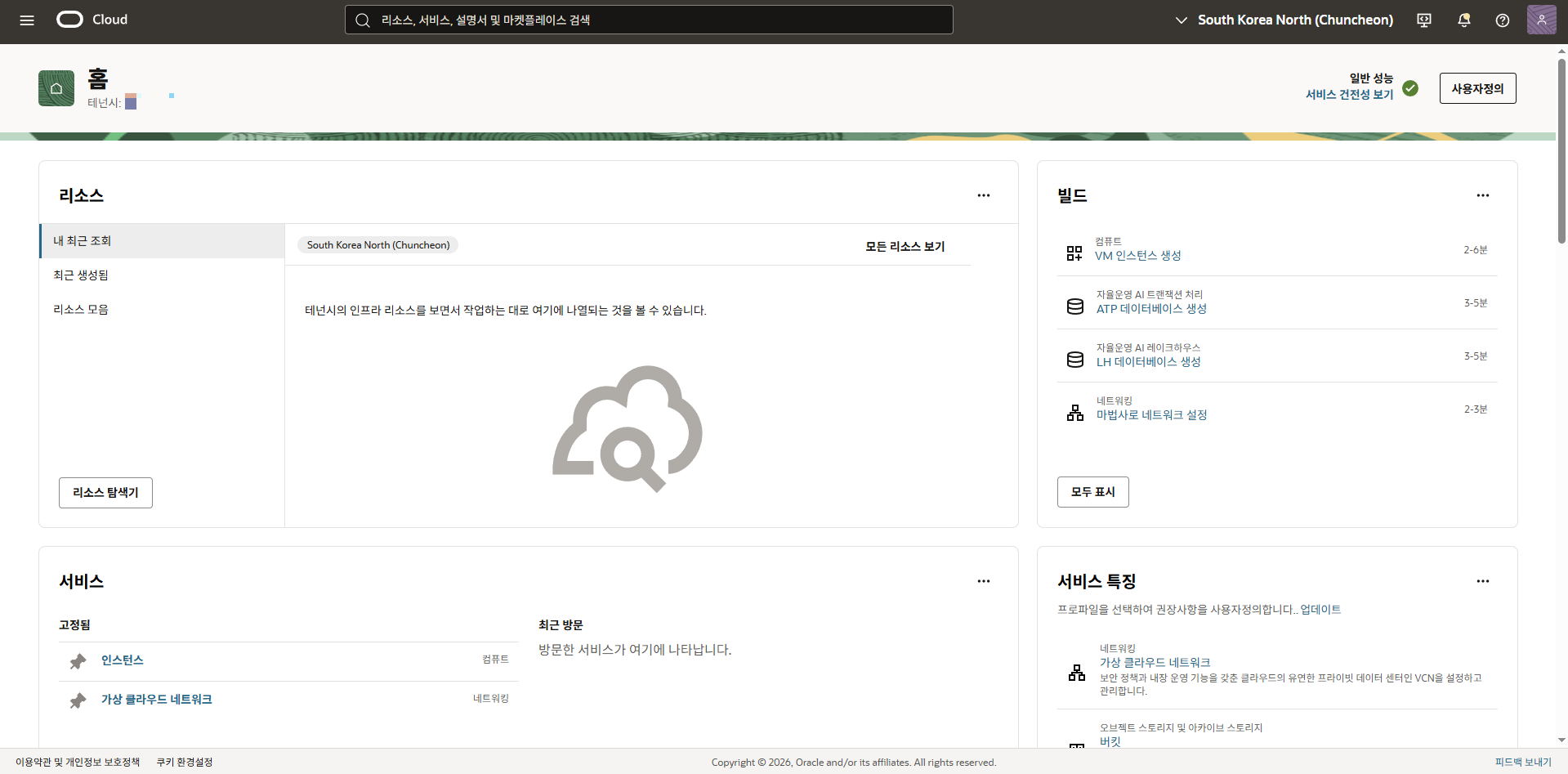Click the South Korea North (Chuncheon) region chip
The width and height of the screenshot is (1568, 774).
377,245
